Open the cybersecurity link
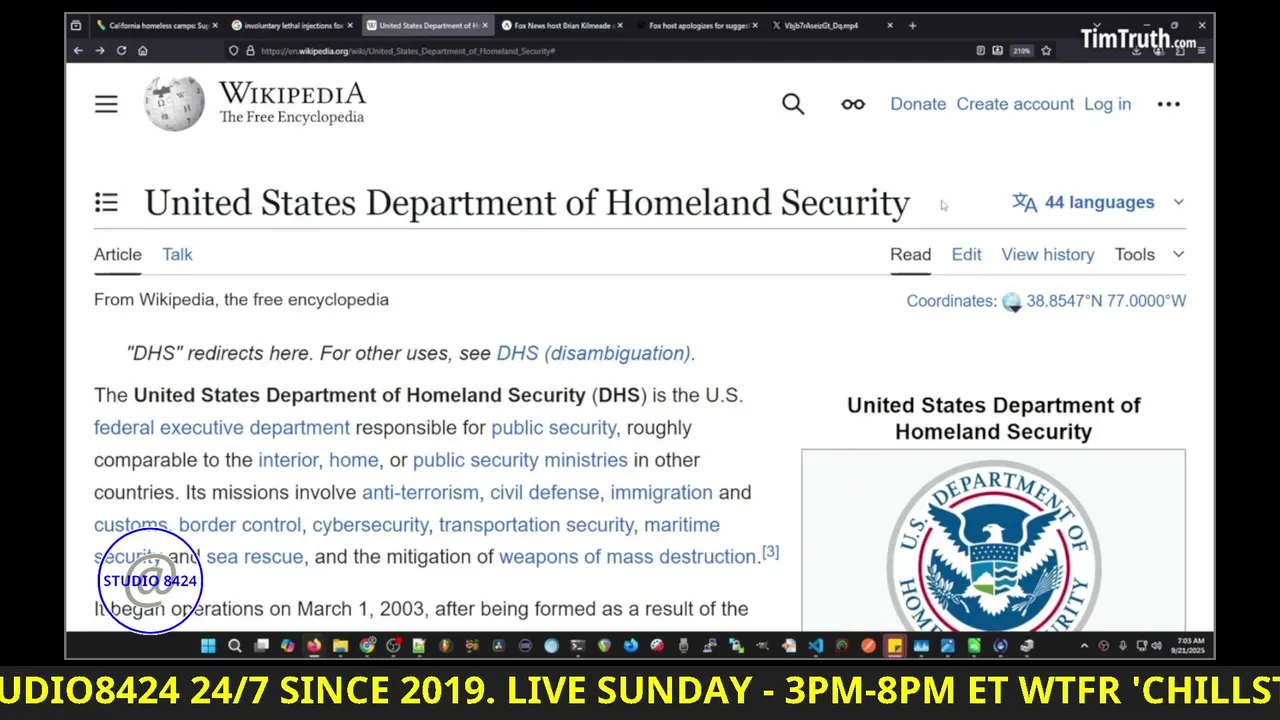 click(370, 525)
